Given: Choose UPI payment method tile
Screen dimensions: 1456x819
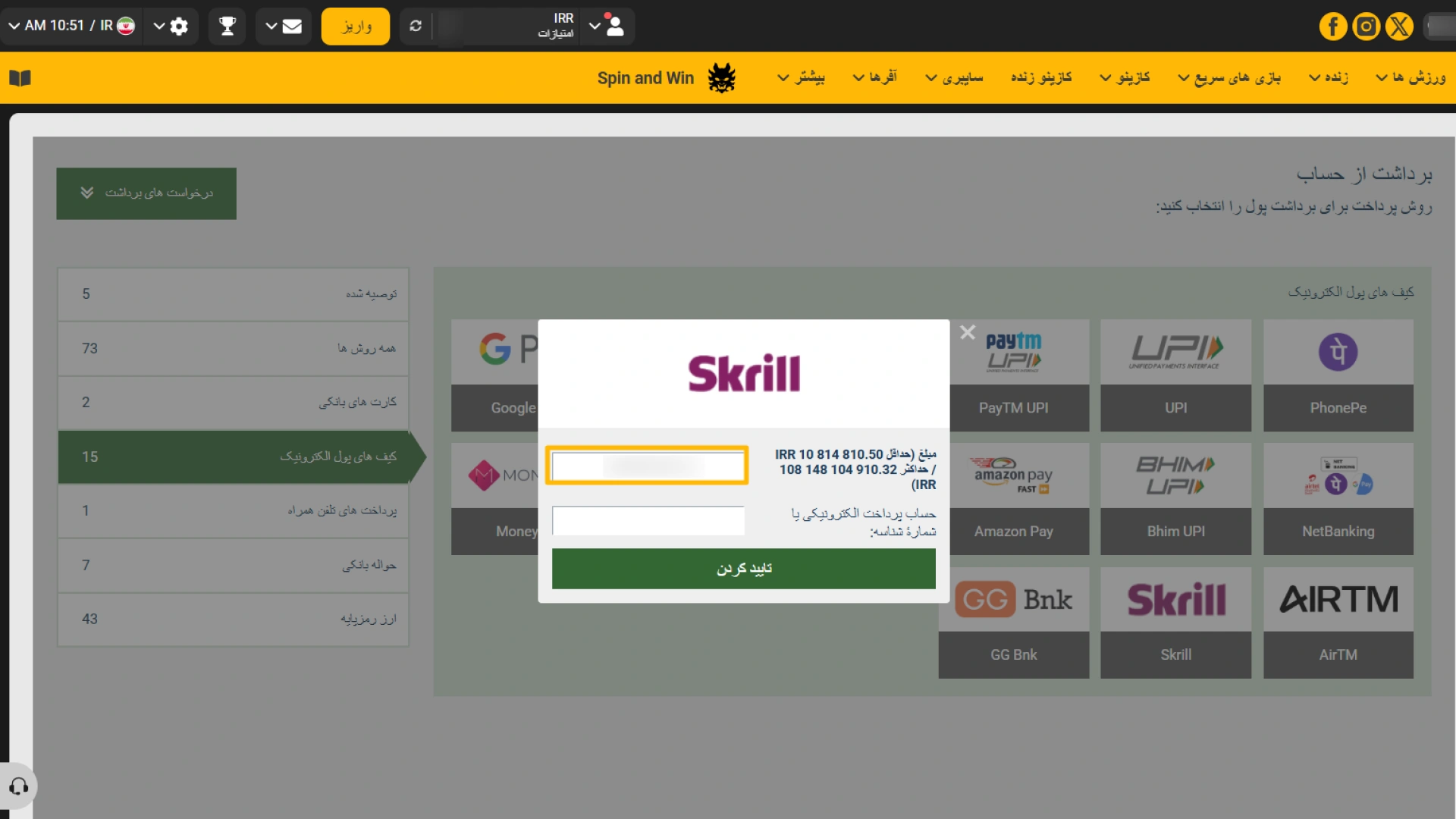Looking at the screenshot, I should point(1175,375).
